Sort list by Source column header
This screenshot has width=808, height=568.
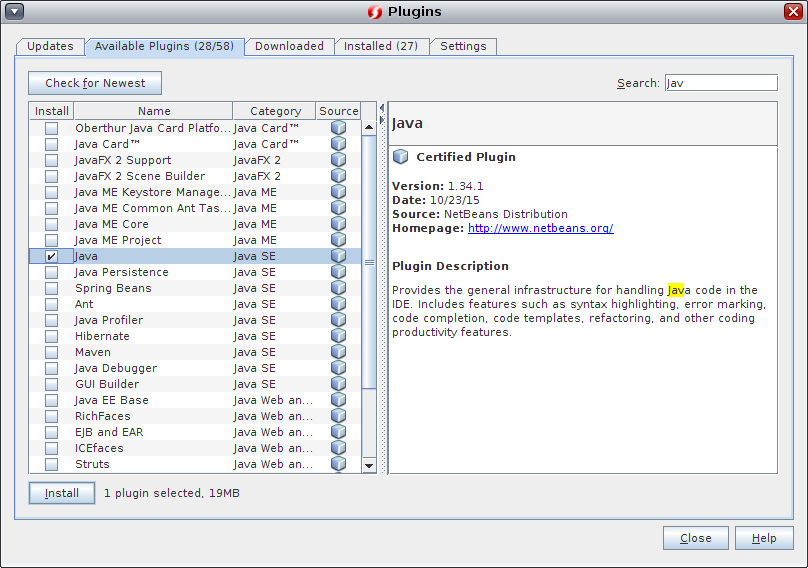point(338,111)
